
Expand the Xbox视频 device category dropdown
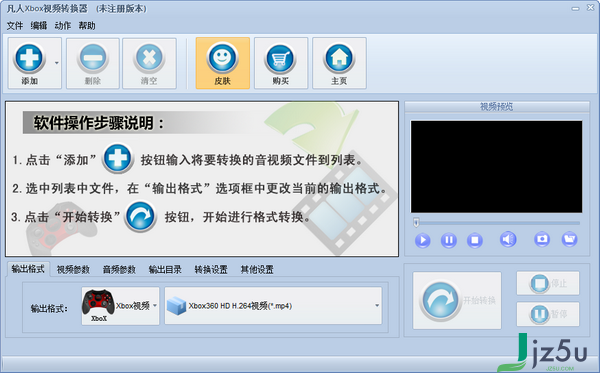coord(155,306)
